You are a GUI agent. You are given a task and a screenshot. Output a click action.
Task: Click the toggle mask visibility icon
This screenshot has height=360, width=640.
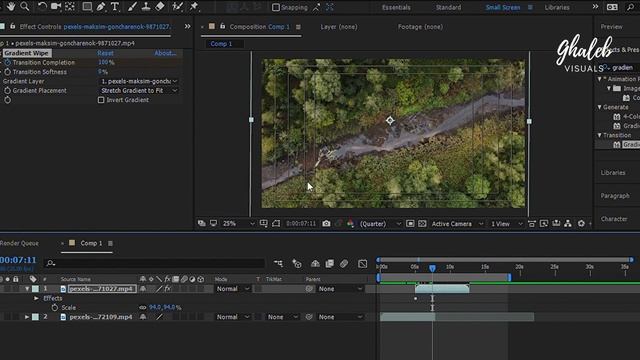pos(276,223)
